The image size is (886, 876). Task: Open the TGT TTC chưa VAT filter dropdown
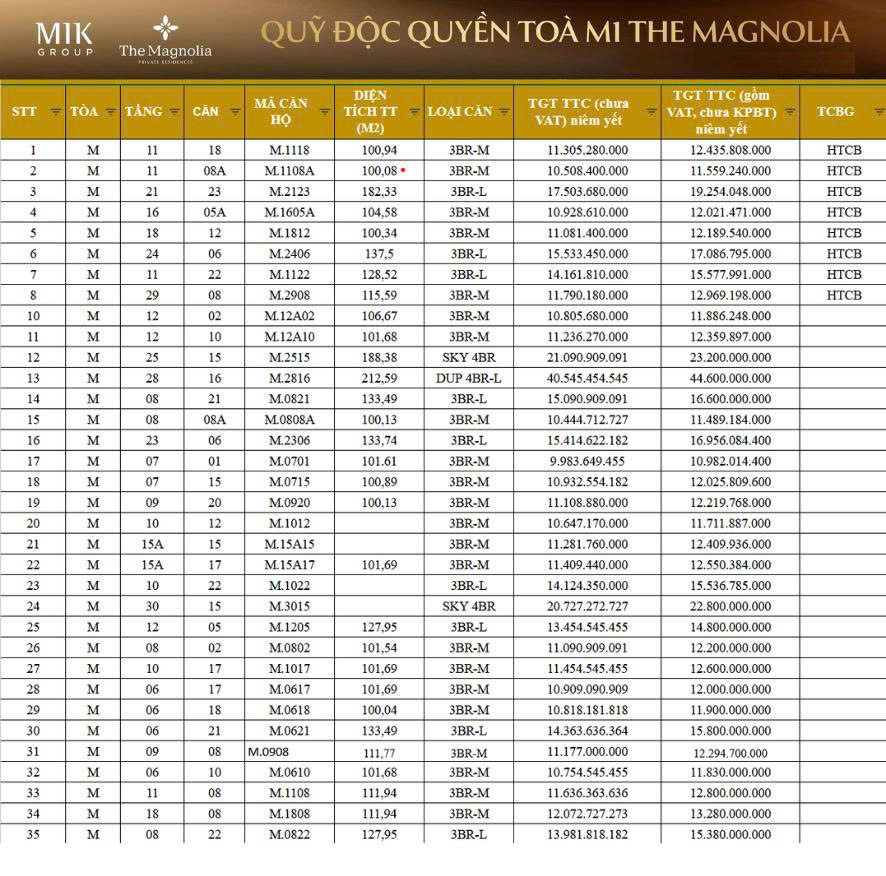652,112
